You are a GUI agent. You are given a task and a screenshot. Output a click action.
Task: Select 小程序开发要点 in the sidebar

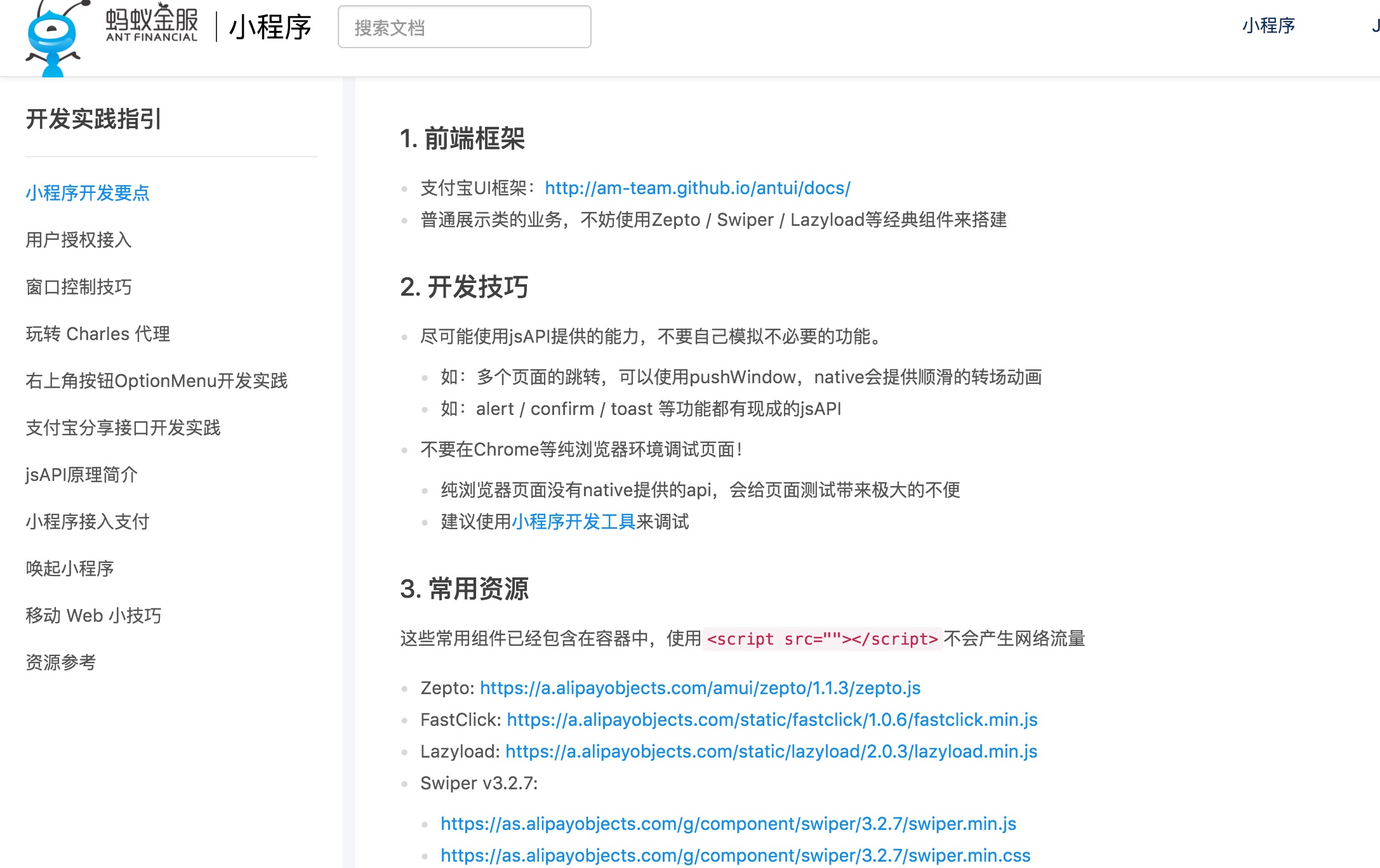point(88,193)
